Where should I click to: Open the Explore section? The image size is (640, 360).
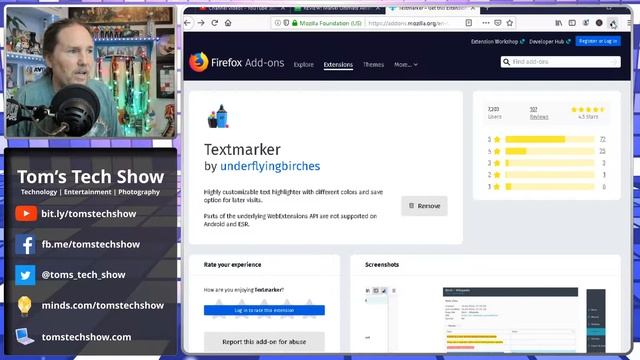[x=304, y=64]
